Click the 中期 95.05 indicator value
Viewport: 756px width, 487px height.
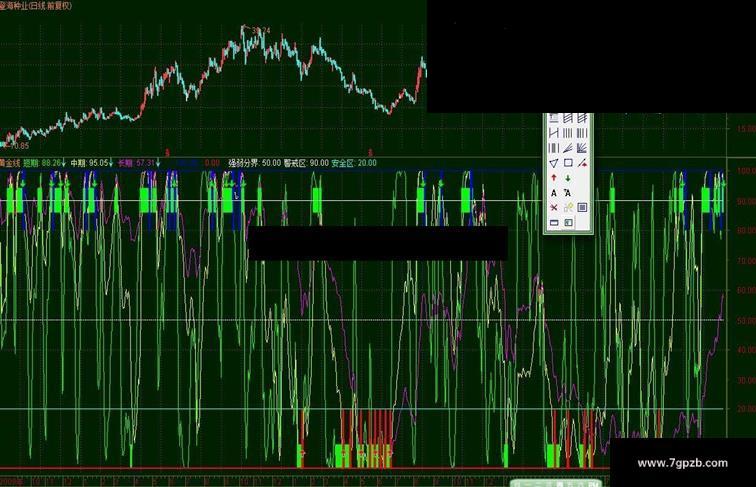tap(92, 163)
